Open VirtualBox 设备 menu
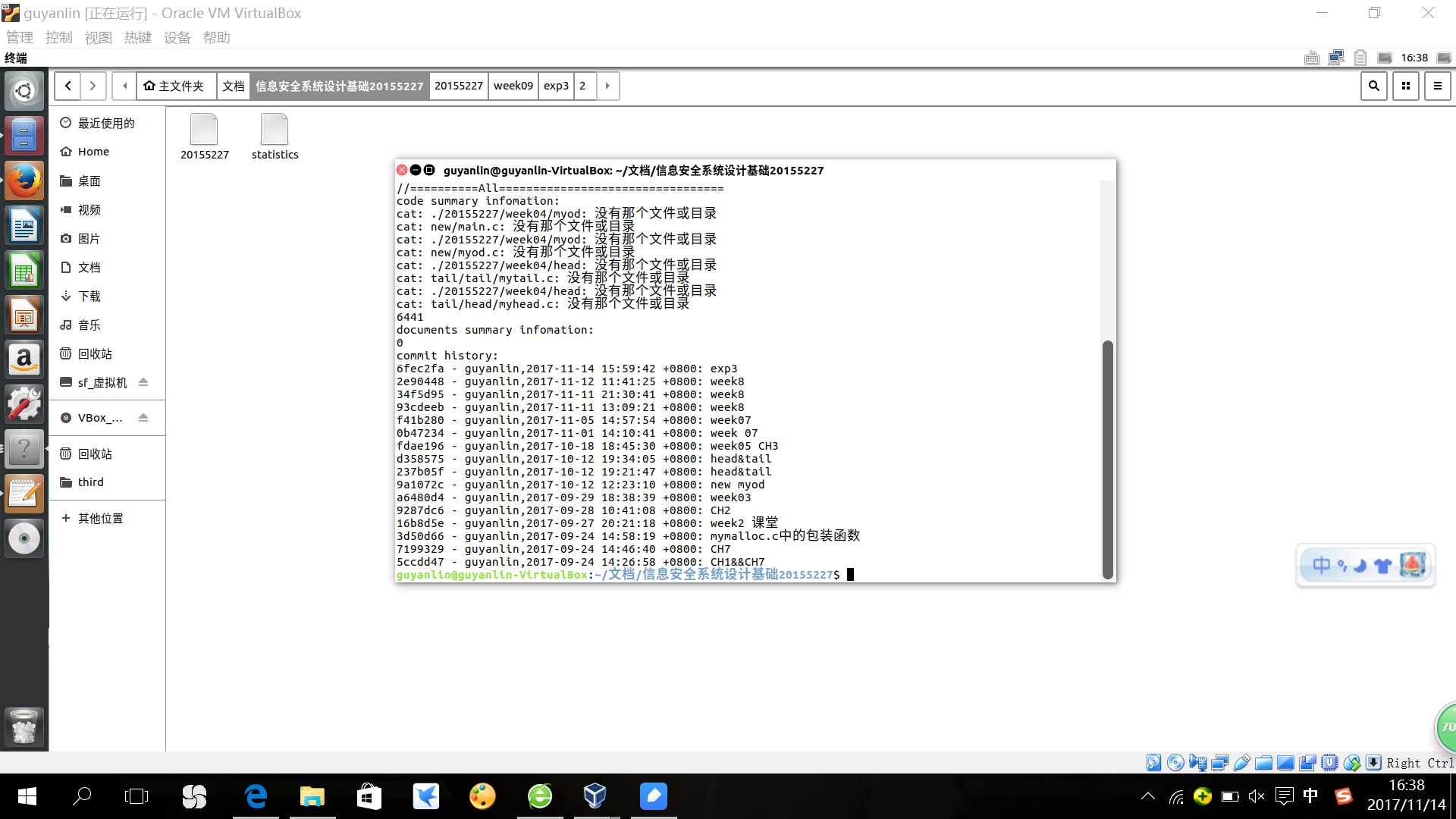 177,37
